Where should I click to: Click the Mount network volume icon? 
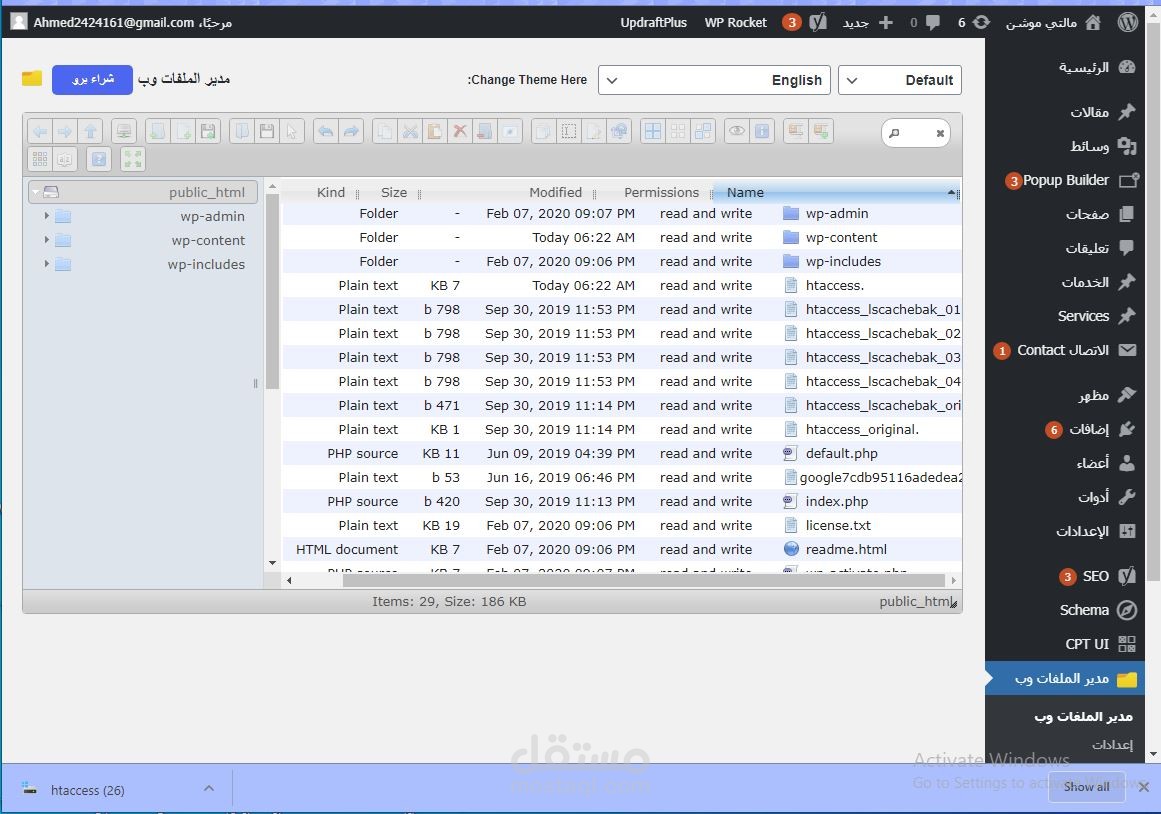pos(124,132)
